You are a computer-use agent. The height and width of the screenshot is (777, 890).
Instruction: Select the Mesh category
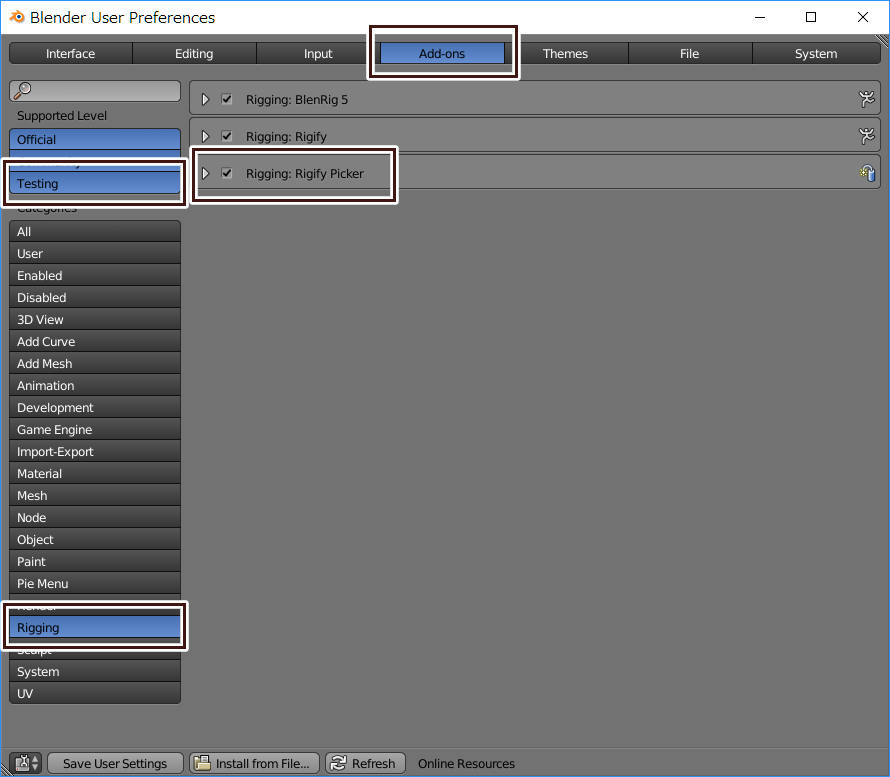(95, 495)
